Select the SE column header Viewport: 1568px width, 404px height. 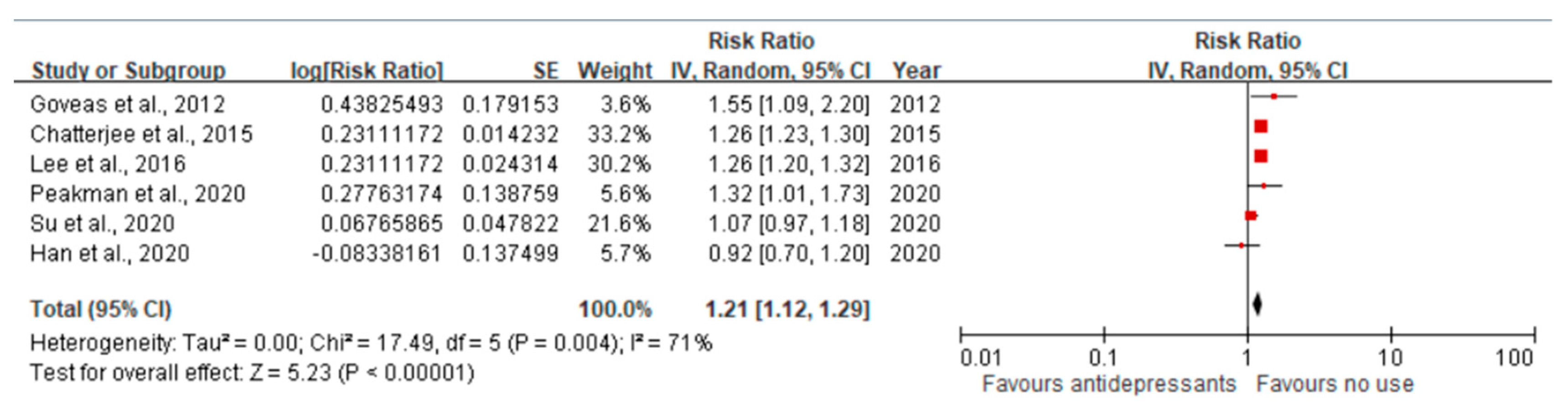click(x=545, y=71)
